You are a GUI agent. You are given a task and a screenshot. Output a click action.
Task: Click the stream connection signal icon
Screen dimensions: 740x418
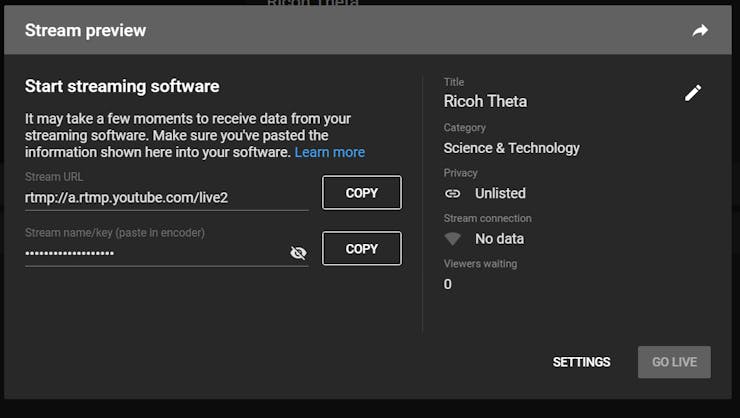click(x=453, y=239)
